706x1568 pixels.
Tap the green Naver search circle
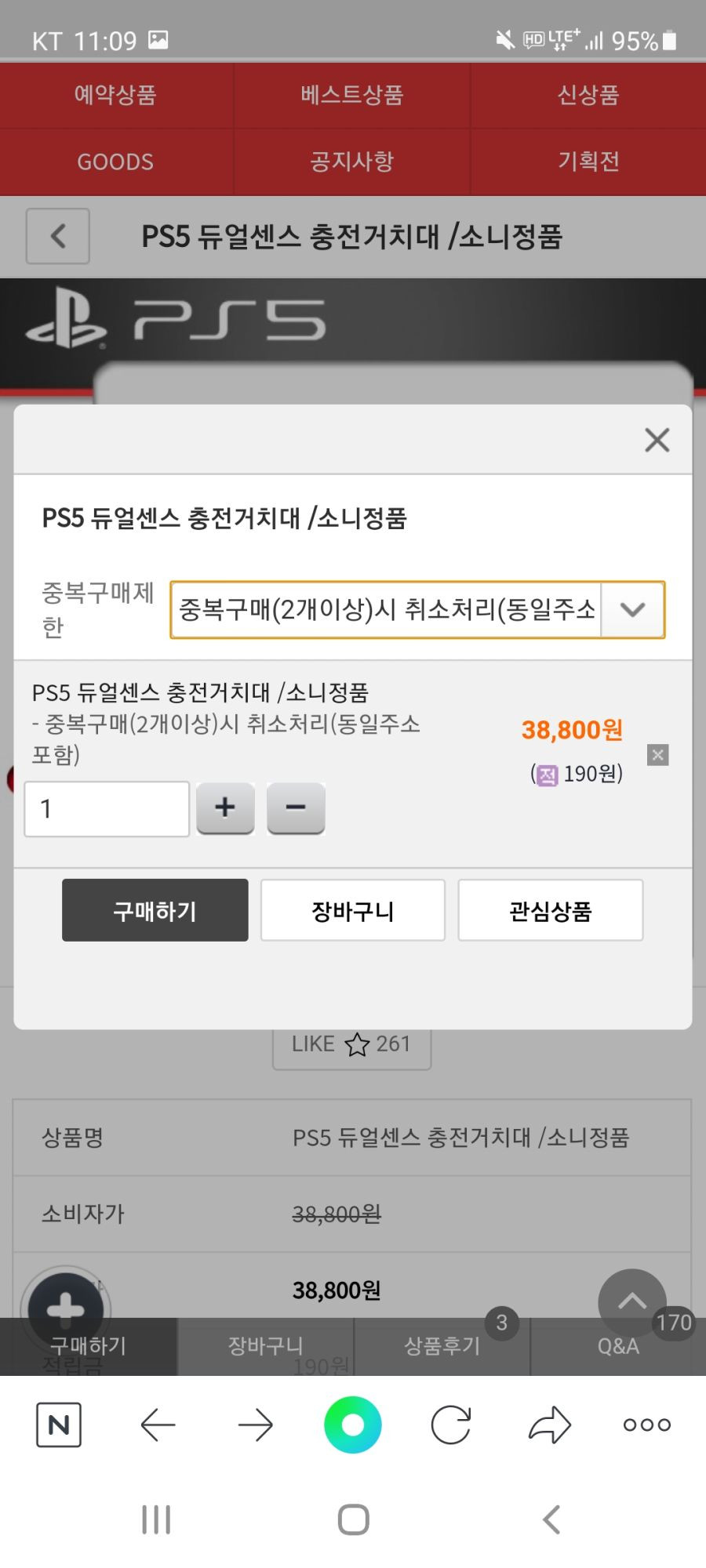point(353,1425)
